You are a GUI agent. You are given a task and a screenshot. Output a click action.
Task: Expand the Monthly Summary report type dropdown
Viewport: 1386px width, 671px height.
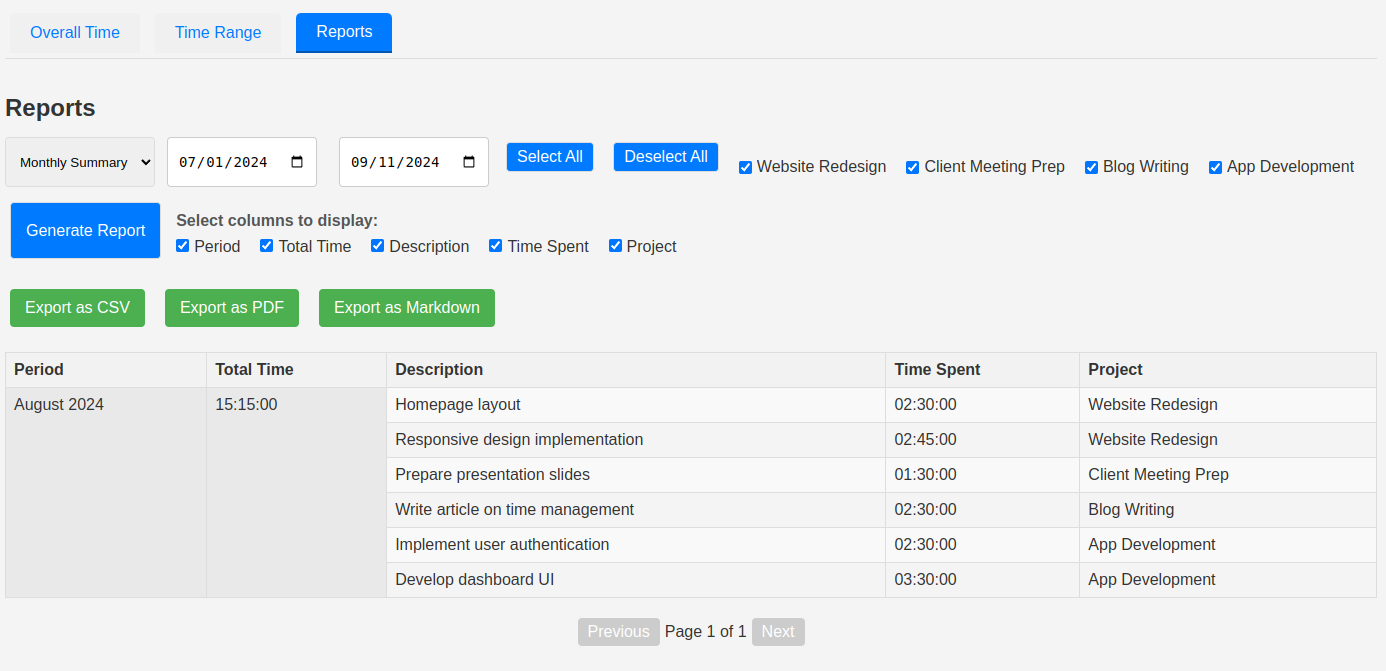80,162
